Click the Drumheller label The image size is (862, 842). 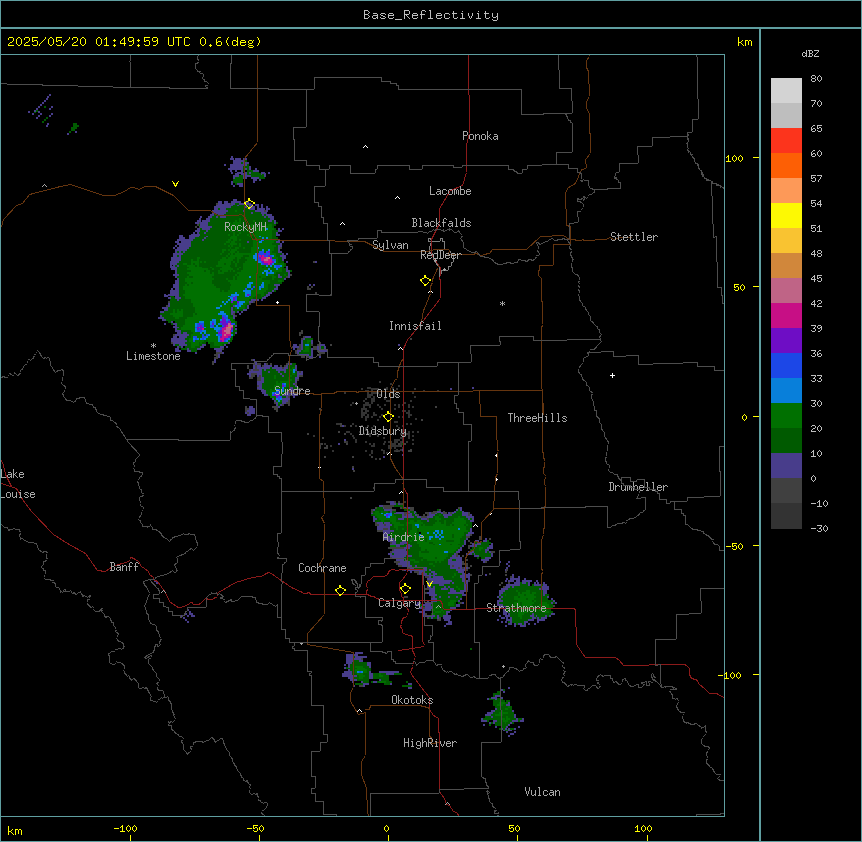(x=638, y=487)
